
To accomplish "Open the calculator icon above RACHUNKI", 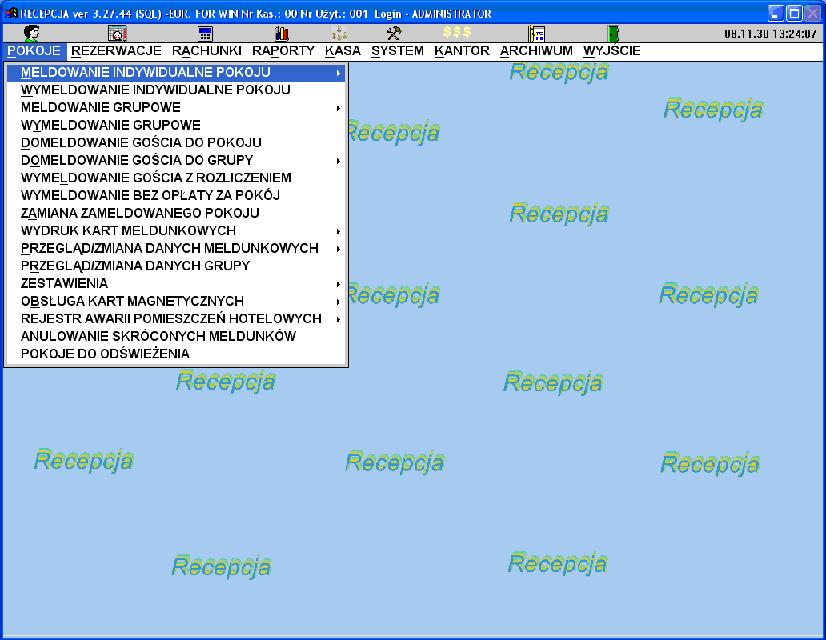I will point(205,33).
